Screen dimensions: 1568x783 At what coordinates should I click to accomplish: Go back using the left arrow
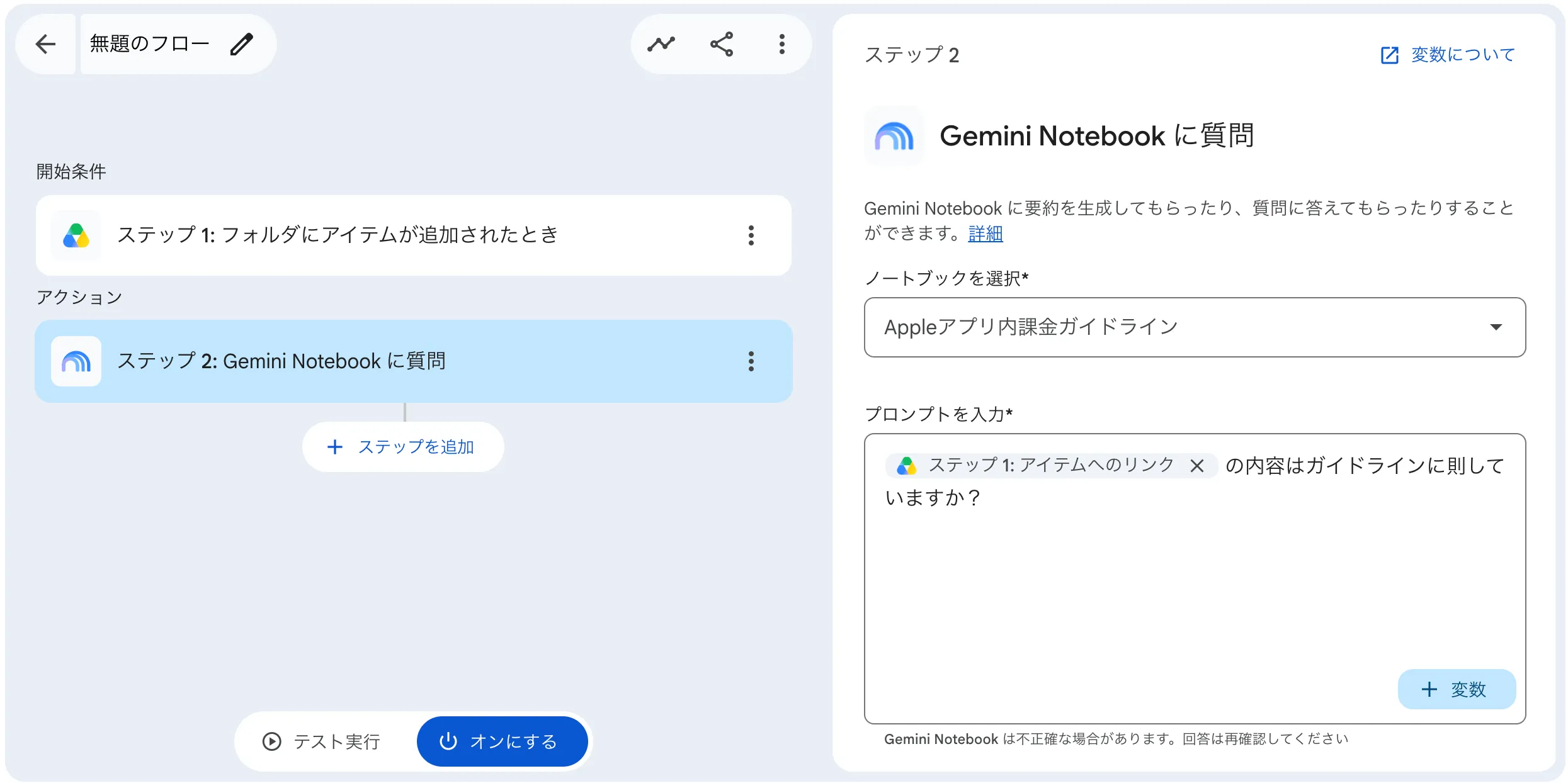[x=45, y=44]
